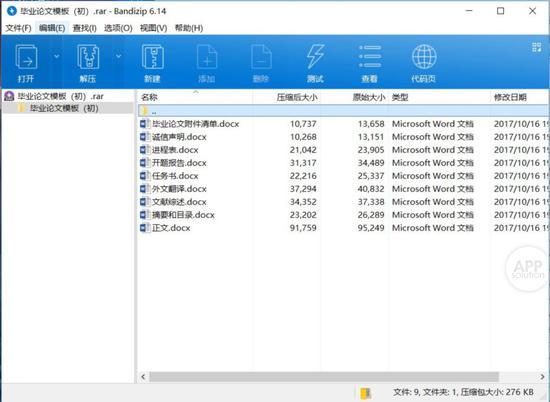Expand the dropdown arrow next to Extract
550x402 pixels.
pyautogui.click(x=119, y=56)
